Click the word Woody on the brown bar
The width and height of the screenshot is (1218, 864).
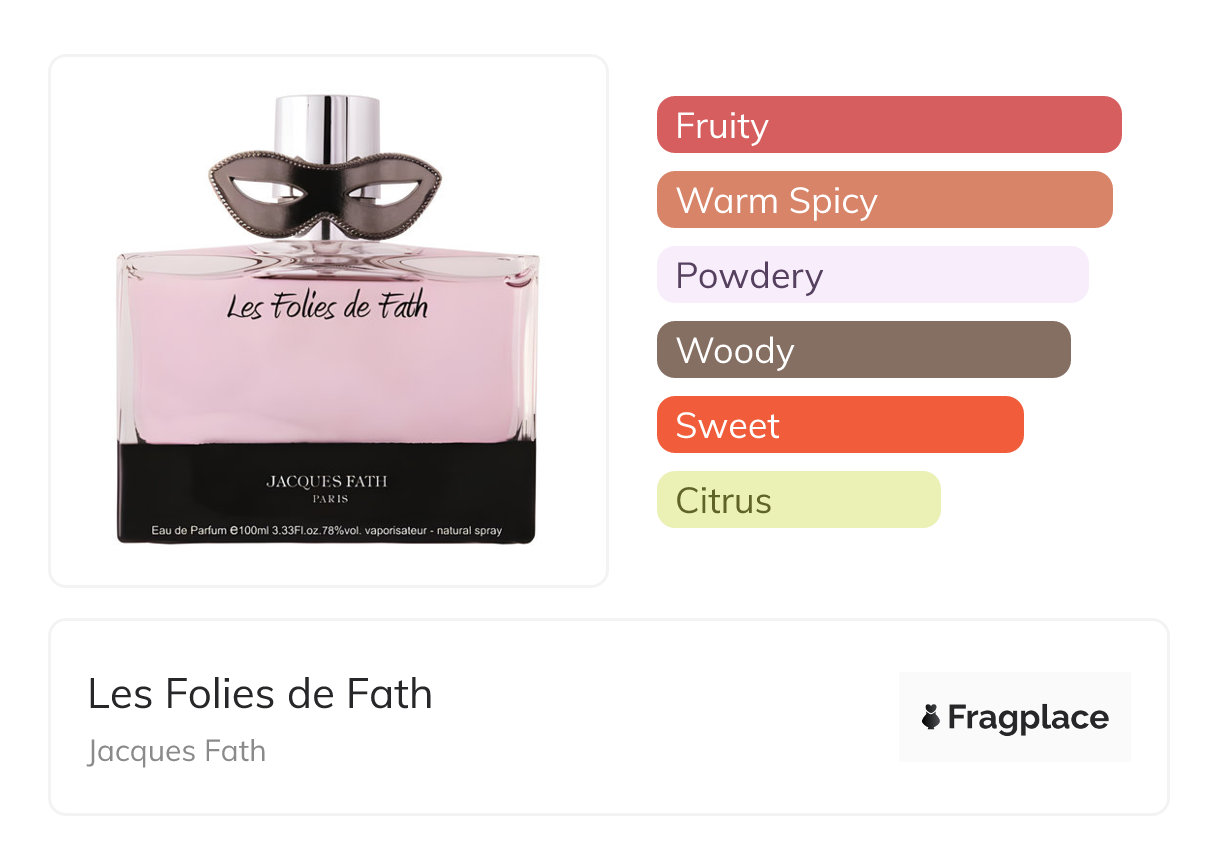[x=735, y=351]
